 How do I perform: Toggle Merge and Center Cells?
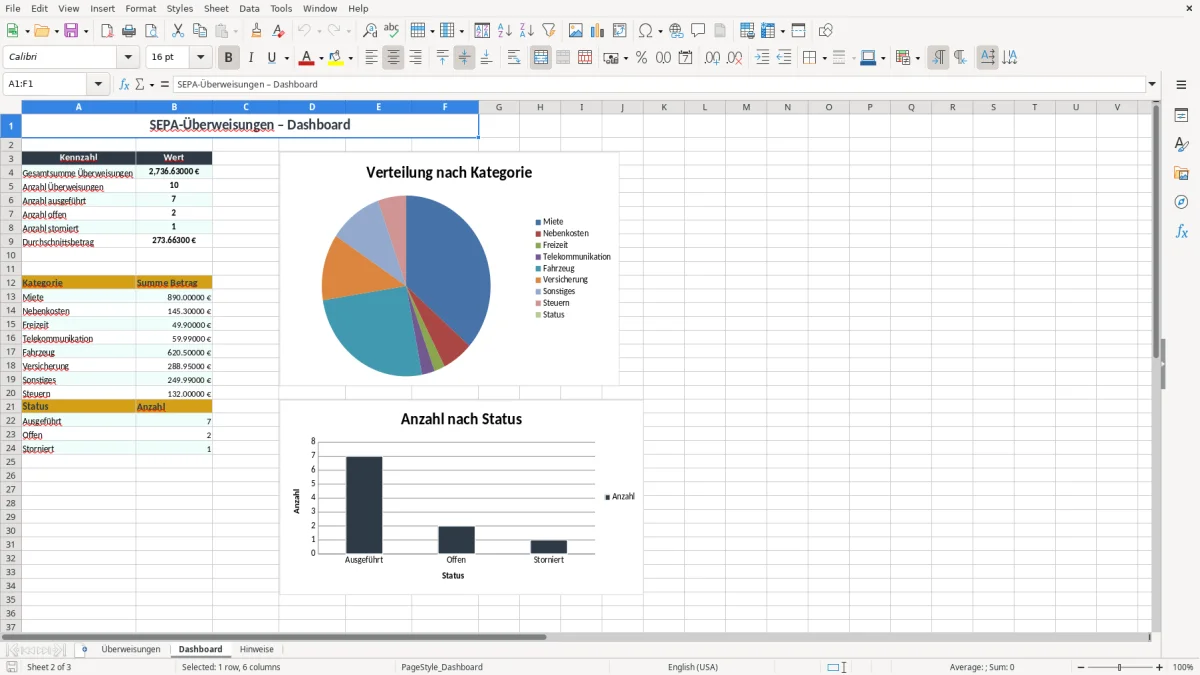(x=541, y=58)
